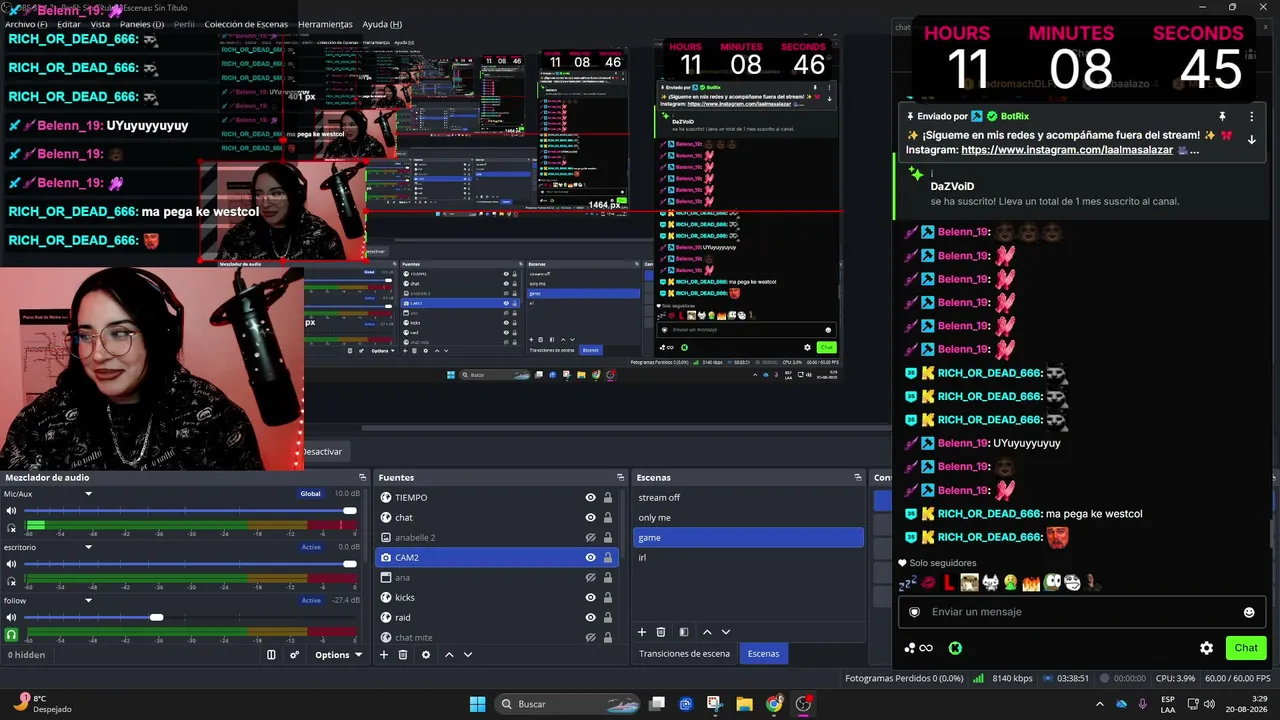Open the Editar menu

[69, 24]
